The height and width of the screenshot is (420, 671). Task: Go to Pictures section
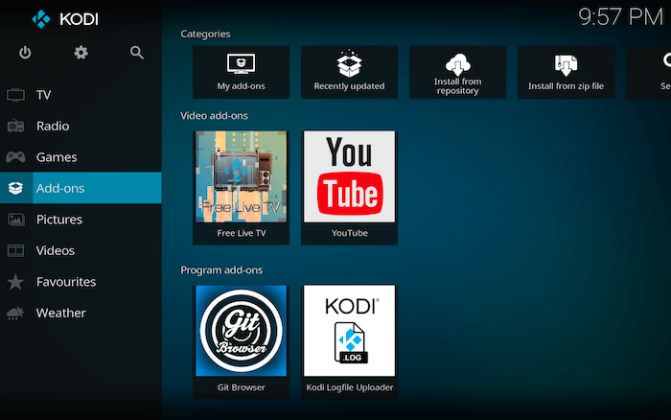tap(80, 219)
